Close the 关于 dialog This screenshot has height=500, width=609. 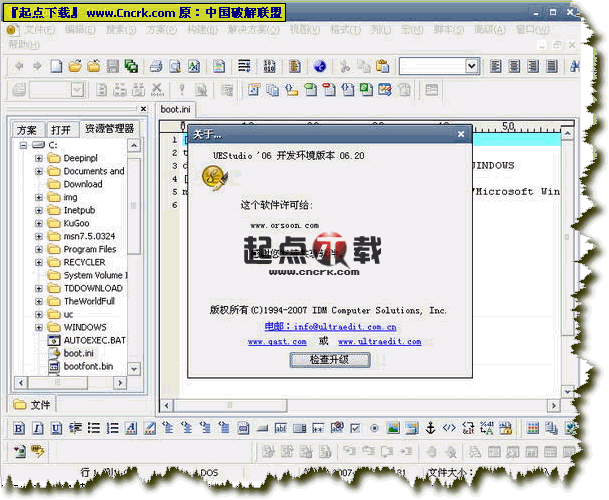click(x=461, y=134)
